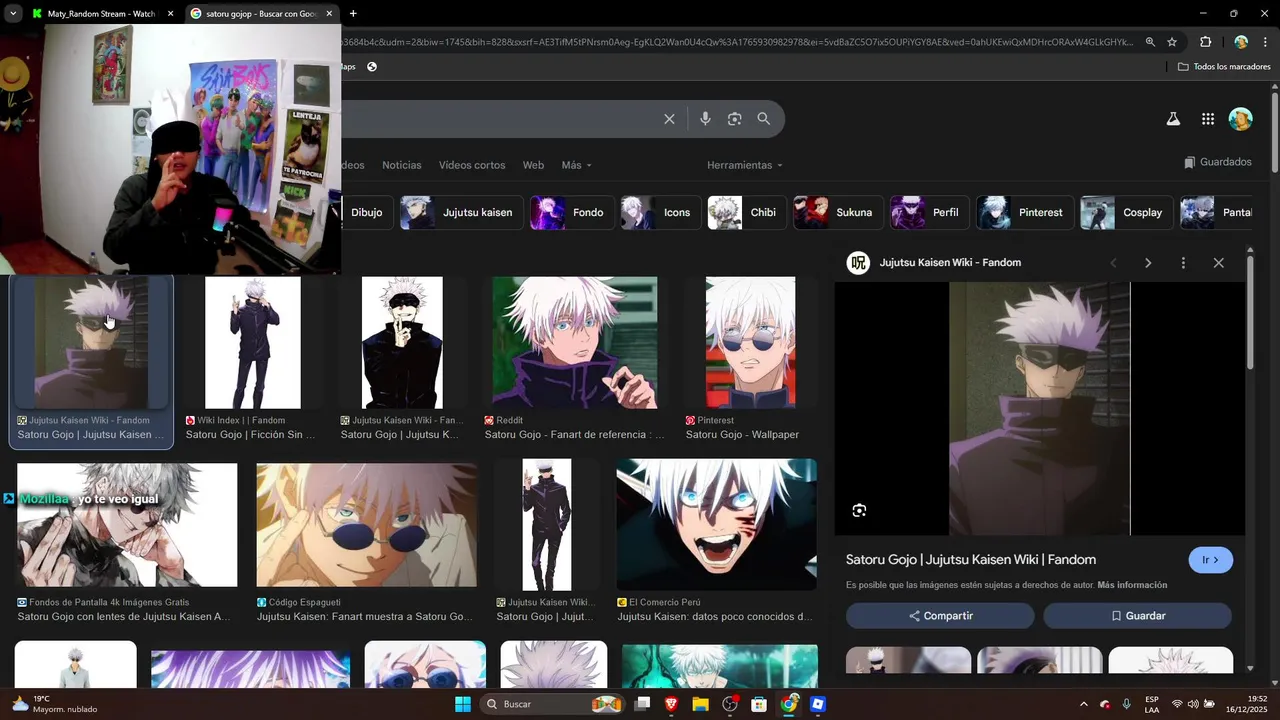This screenshot has height=720, width=1280.
Task: Open File Explorer from taskbar
Action: (700, 704)
